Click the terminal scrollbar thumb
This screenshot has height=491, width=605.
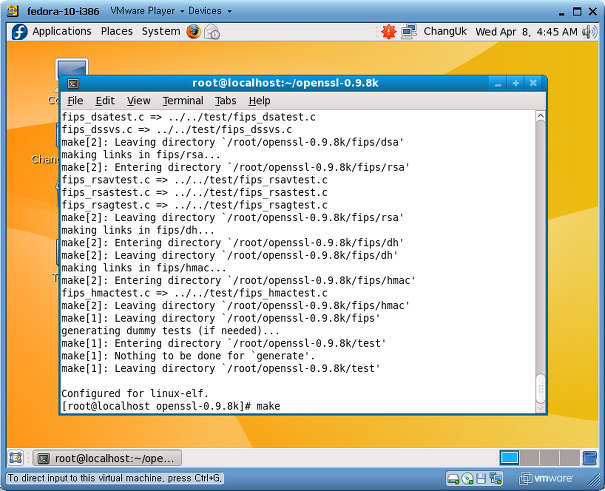(x=541, y=388)
